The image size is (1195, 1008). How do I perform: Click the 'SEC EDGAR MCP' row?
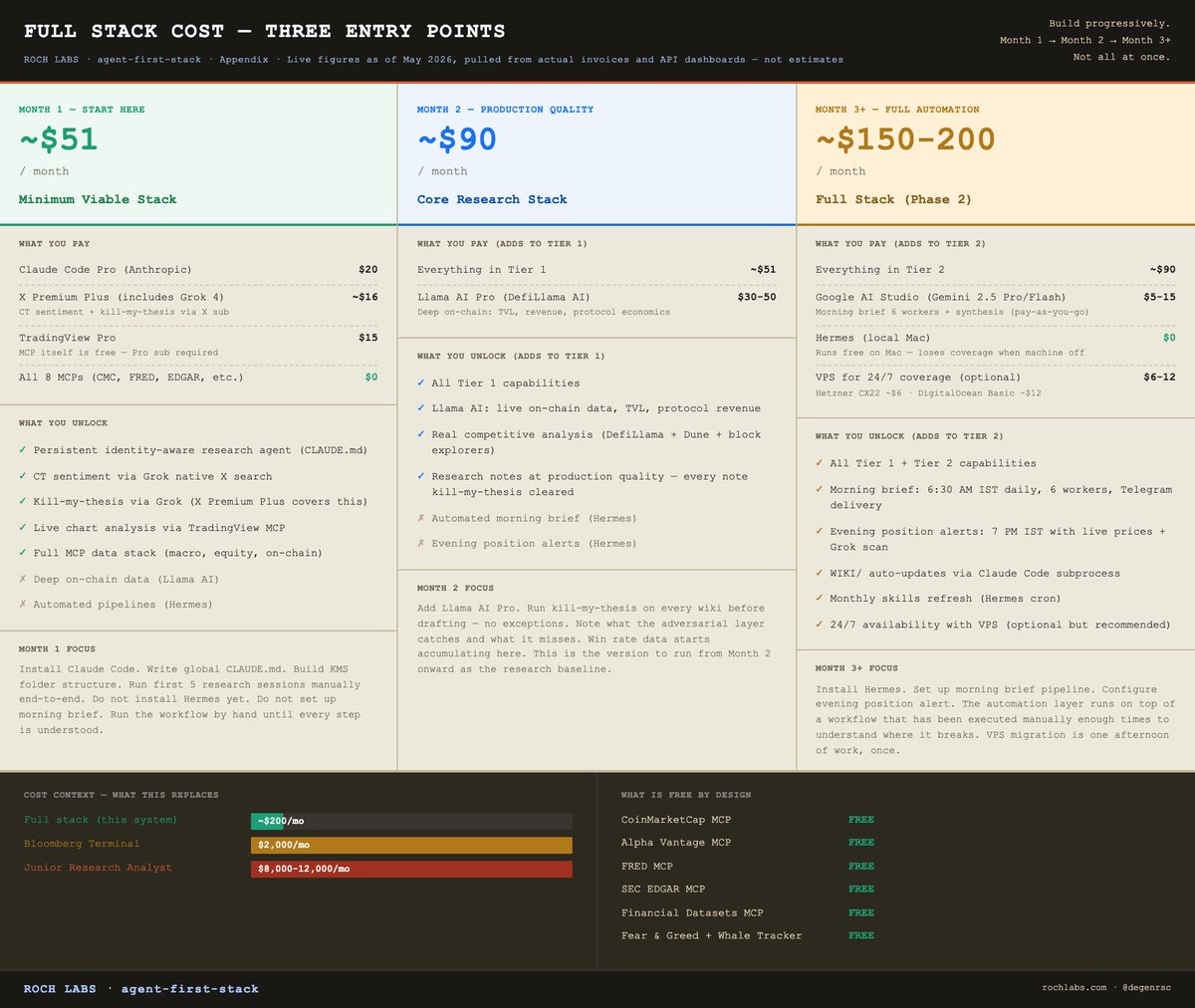click(x=748, y=889)
